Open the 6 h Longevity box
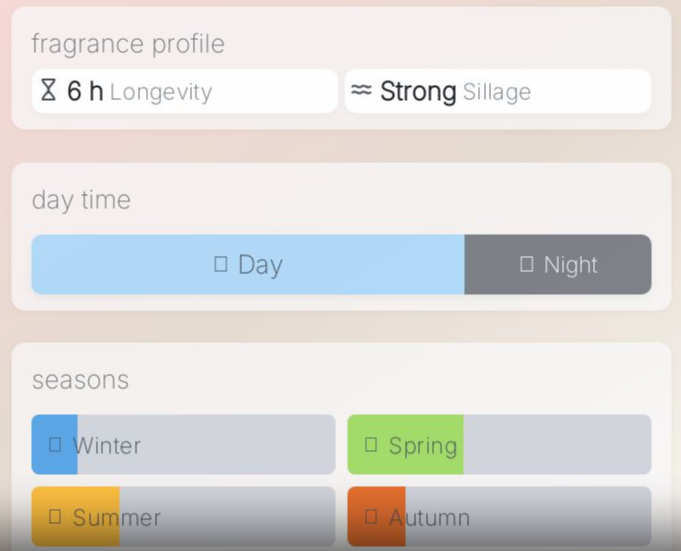Viewport: 681px width, 551px height. (185, 91)
